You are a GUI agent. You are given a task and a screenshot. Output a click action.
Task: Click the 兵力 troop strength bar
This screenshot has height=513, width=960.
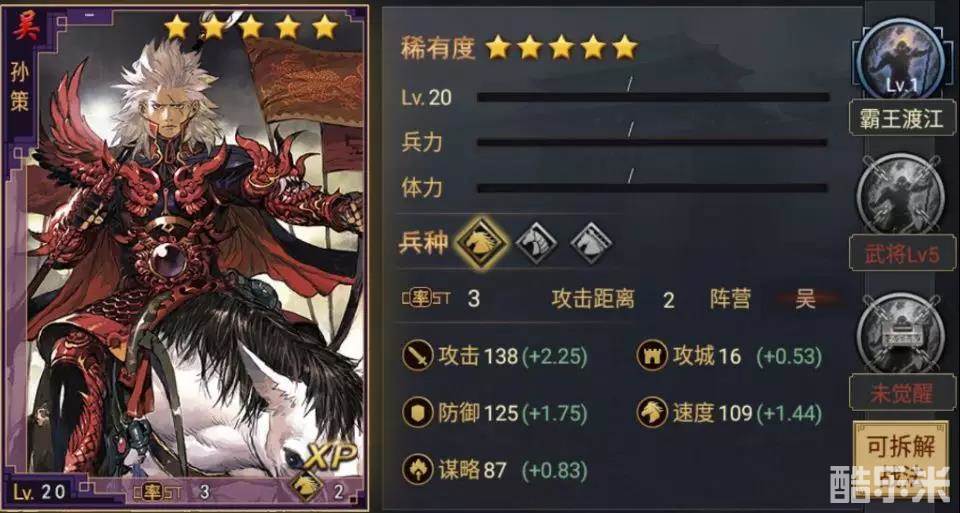coord(653,143)
